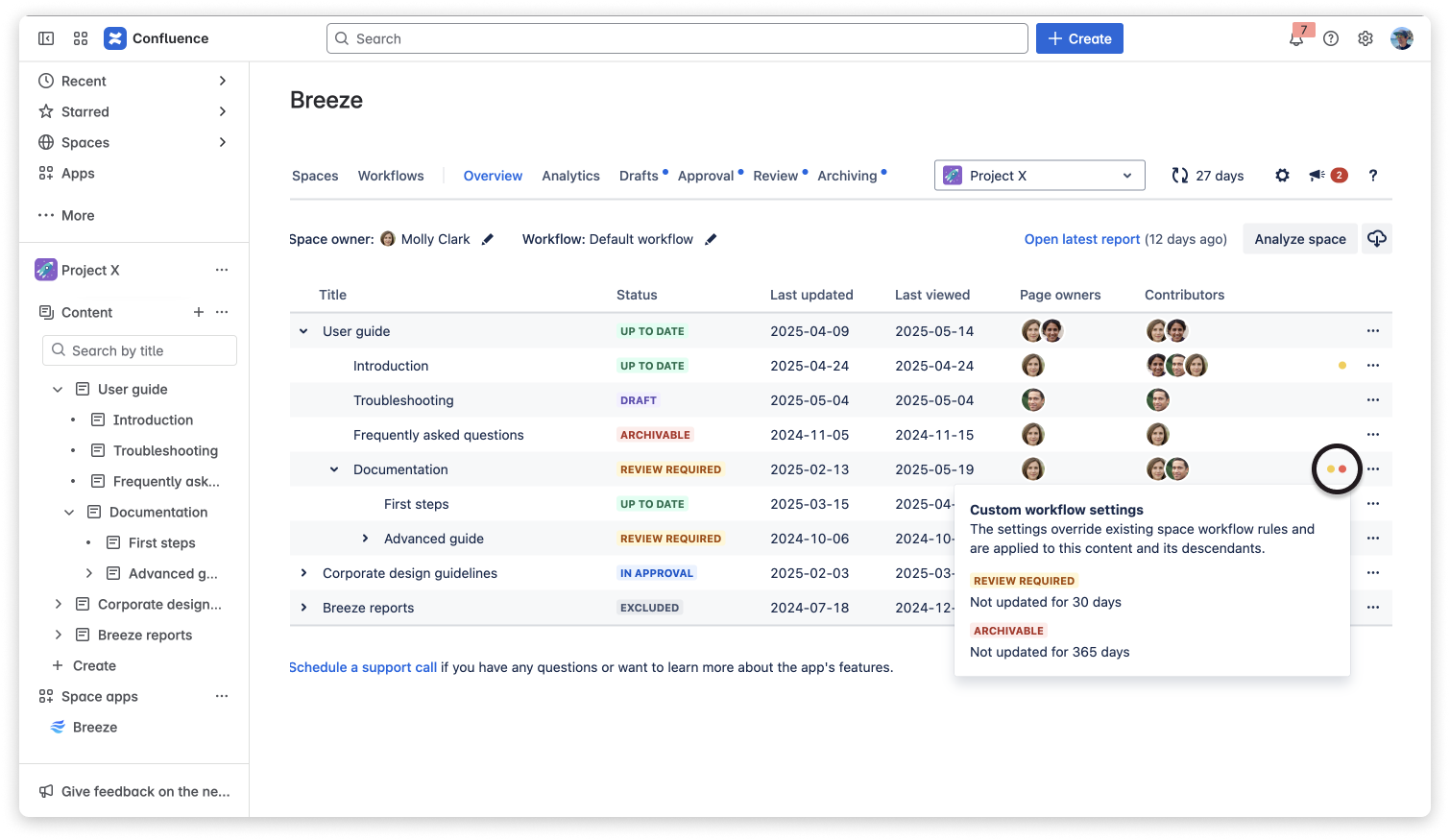Open Project X sidebar ellipsis menu
Image resolution: width=1450 pixels, height=840 pixels.
[x=222, y=270]
